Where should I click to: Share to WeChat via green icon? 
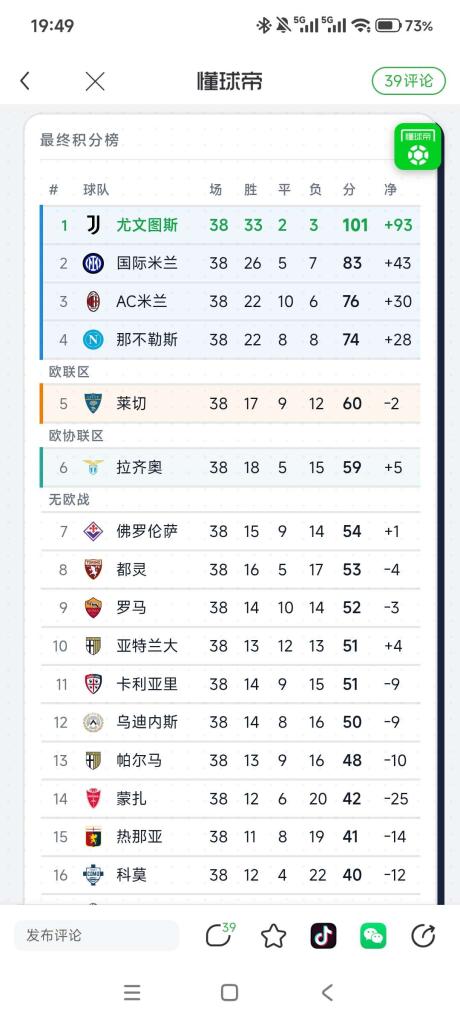(x=373, y=937)
